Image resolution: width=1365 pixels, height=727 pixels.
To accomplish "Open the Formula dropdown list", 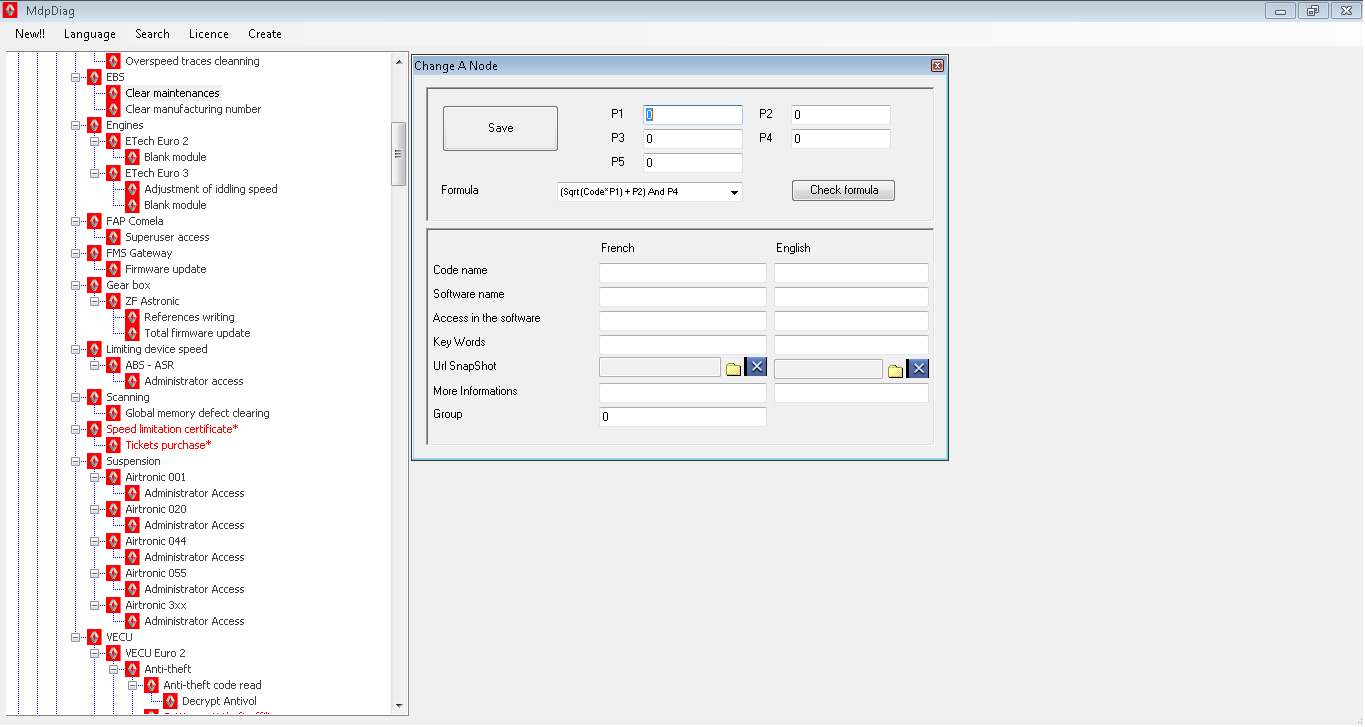I will click(734, 192).
